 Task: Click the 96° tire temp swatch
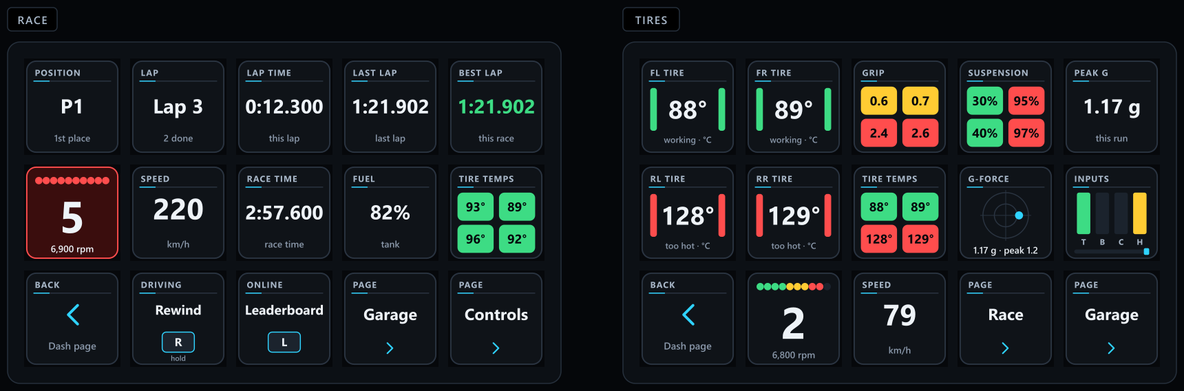476,239
